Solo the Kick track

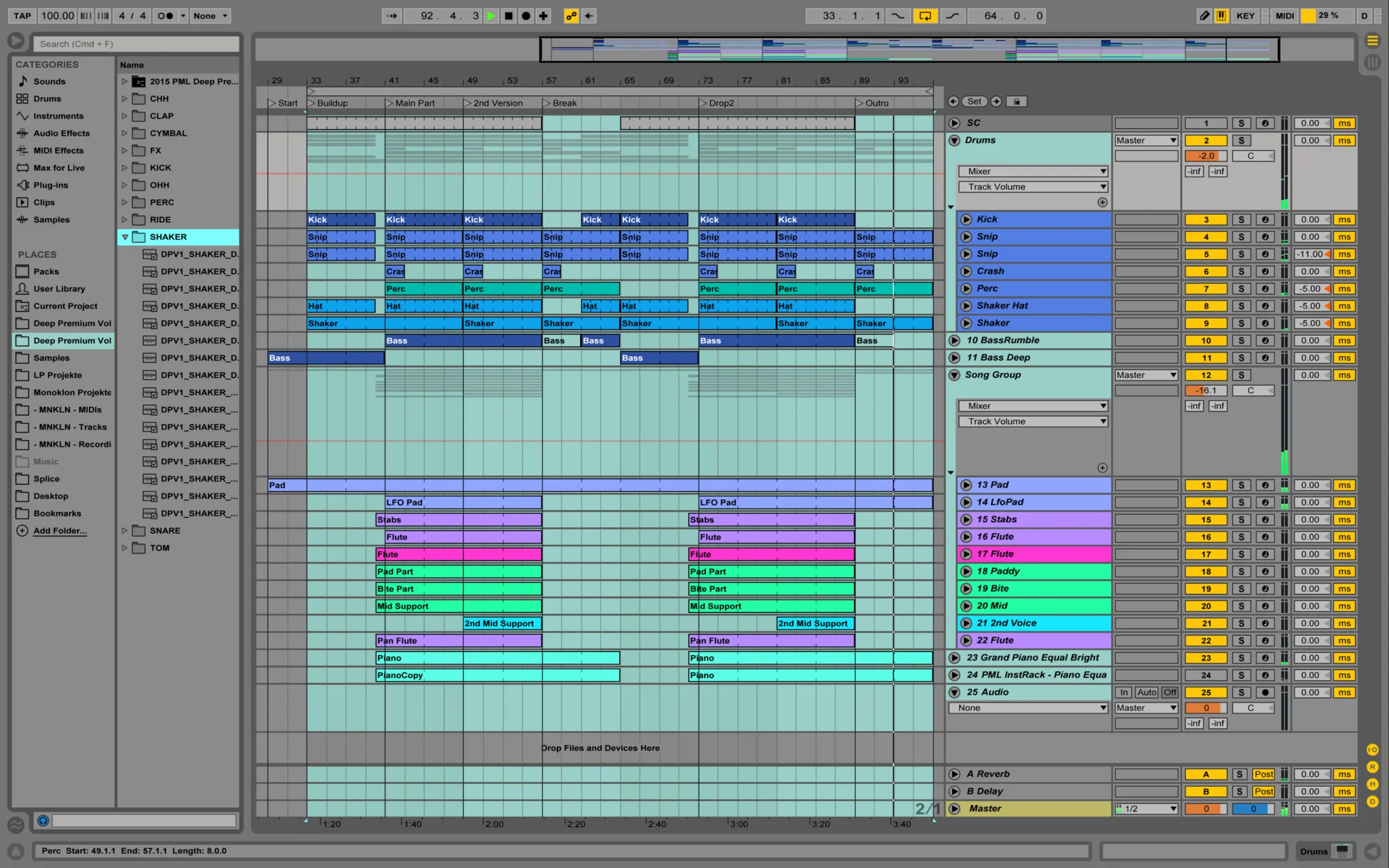point(1241,220)
